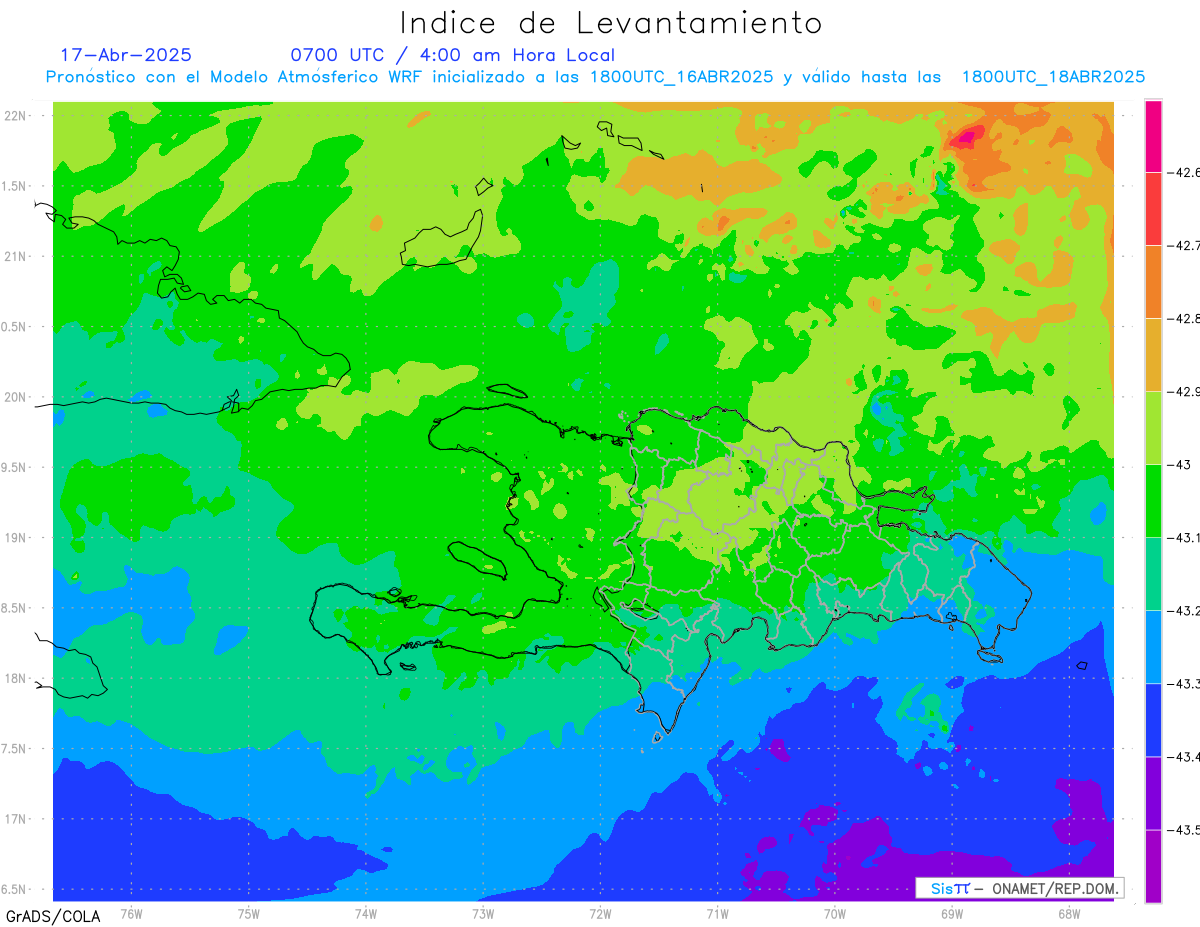
Task: Click the "20N" latitude label
Action: (x=16, y=397)
